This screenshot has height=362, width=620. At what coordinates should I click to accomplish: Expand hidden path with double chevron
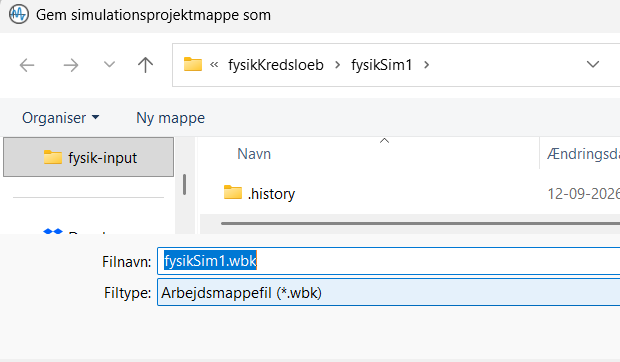pyautogui.click(x=214, y=64)
